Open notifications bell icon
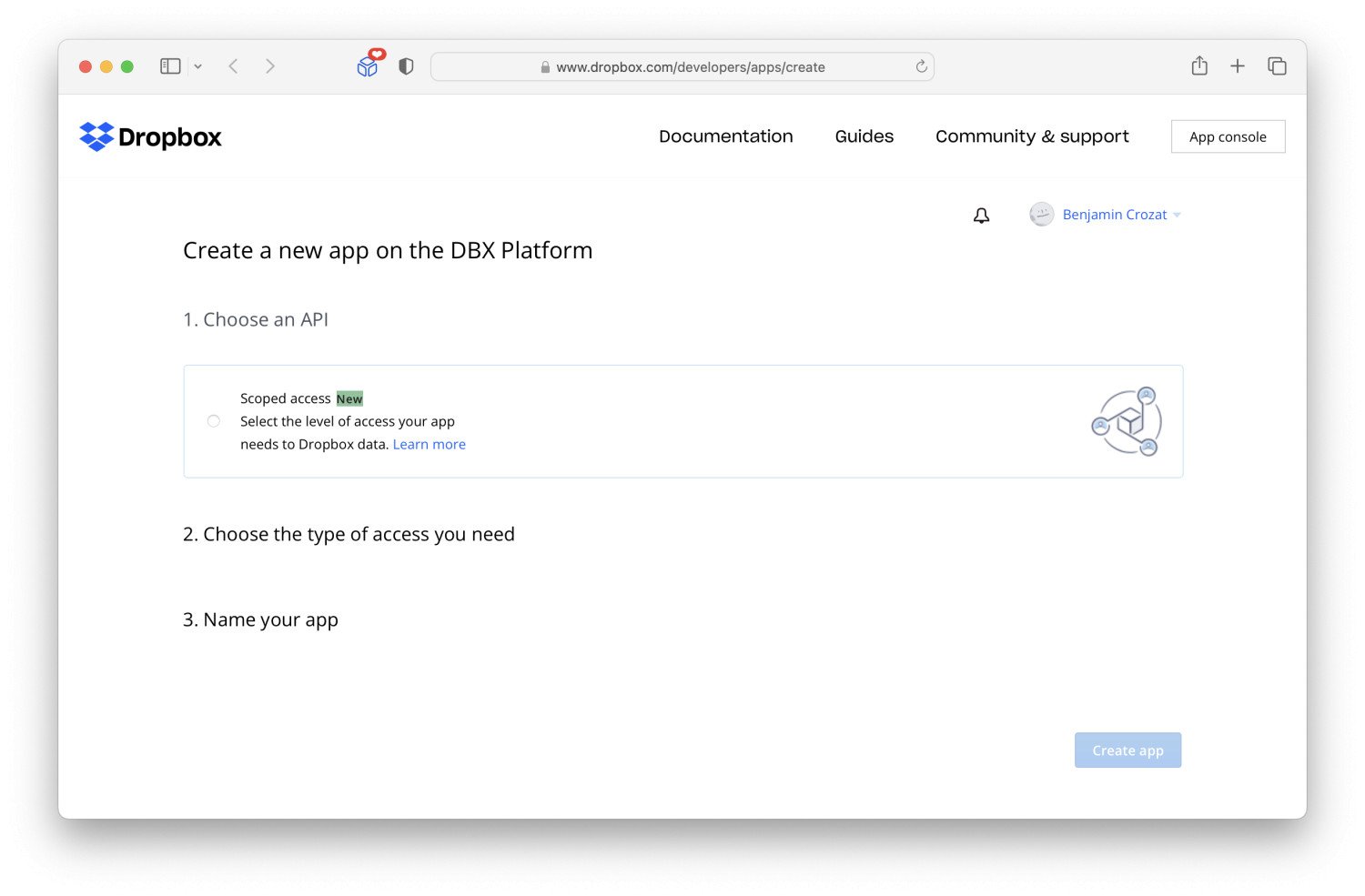 click(981, 216)
